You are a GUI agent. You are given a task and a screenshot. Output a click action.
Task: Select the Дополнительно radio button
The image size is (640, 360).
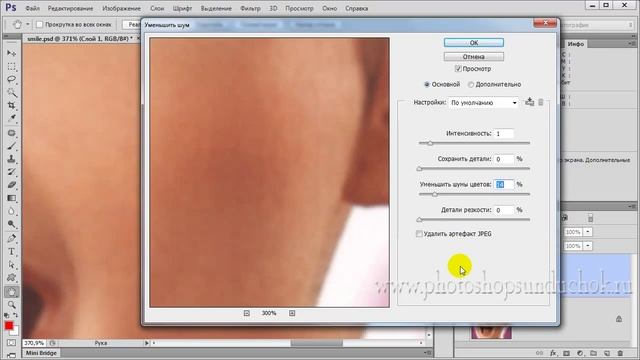(x=471, y=84)
